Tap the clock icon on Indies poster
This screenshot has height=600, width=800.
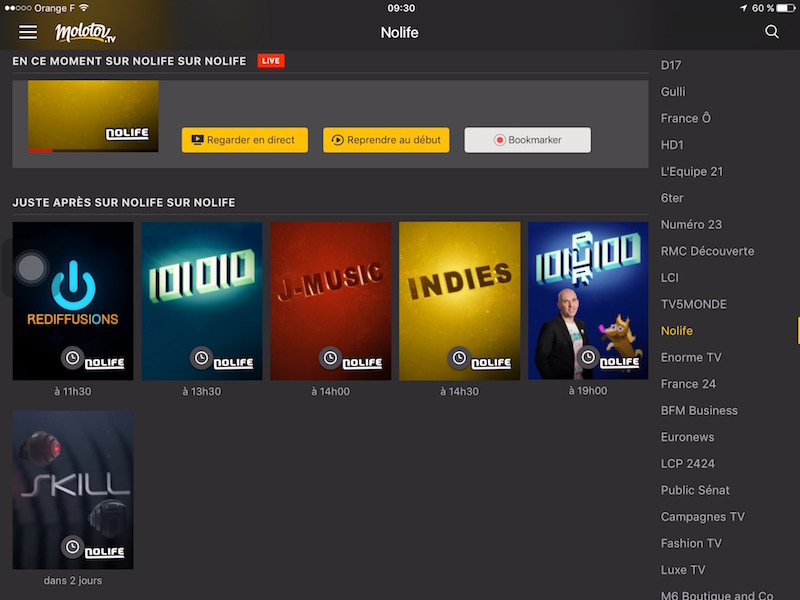point(459,358)
